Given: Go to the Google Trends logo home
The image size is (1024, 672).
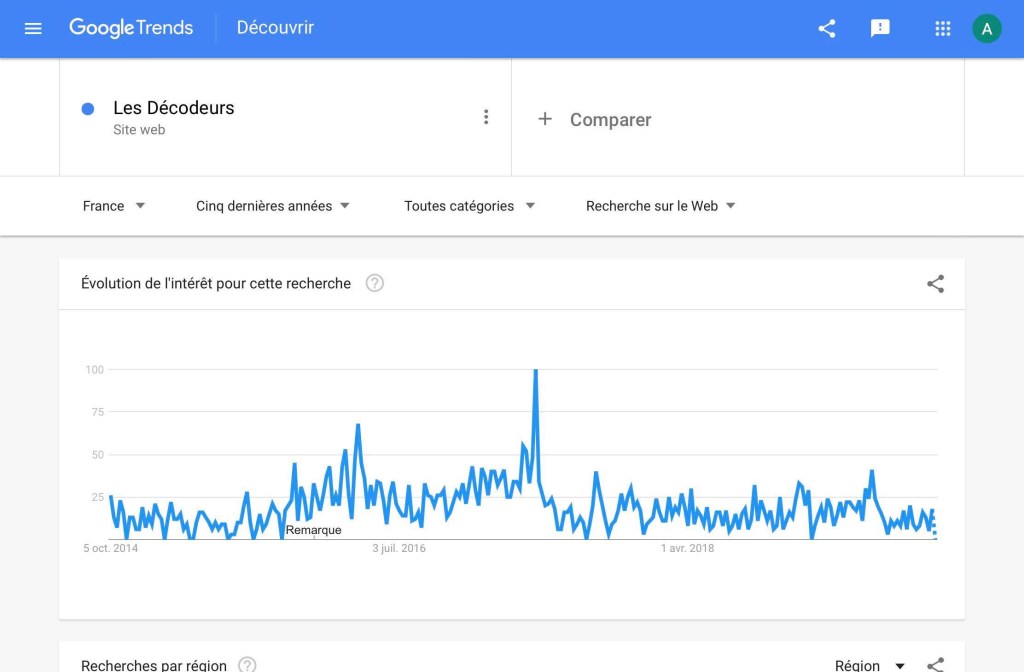Looking at the screenshot, I should pos(131,28).
